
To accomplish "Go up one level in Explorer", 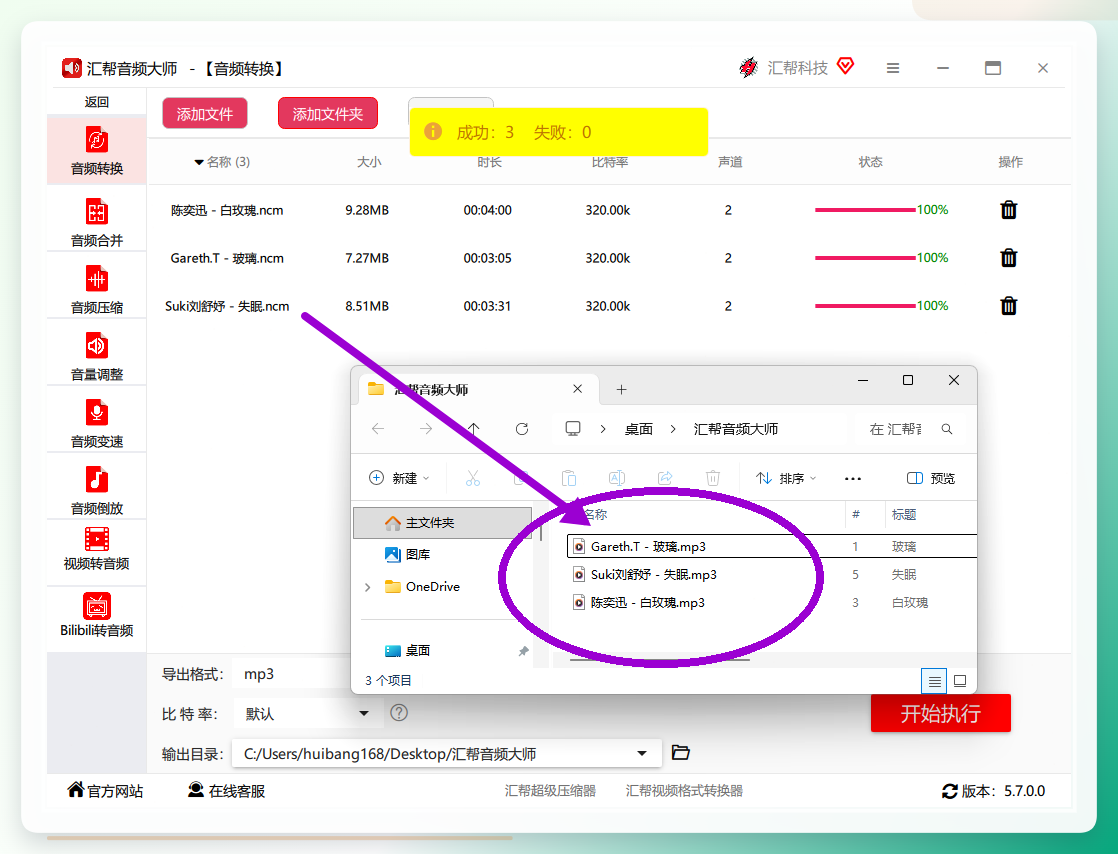I will [473, 429].
